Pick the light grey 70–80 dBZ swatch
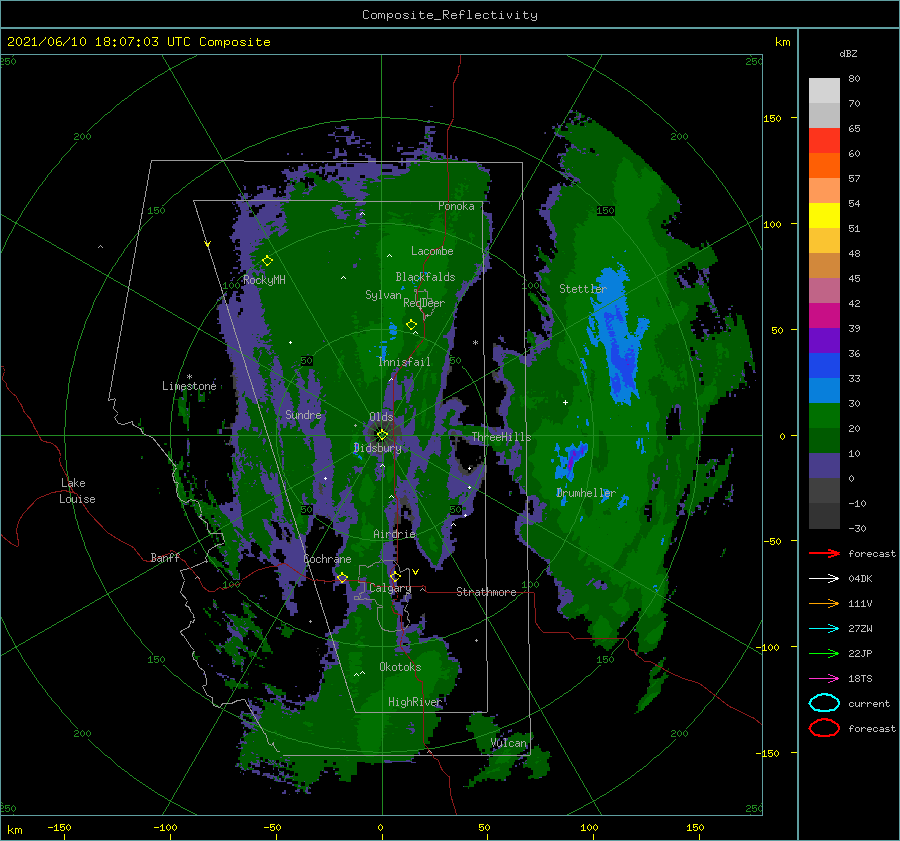This screenshot has height=841, width=900. pos(824,90)
